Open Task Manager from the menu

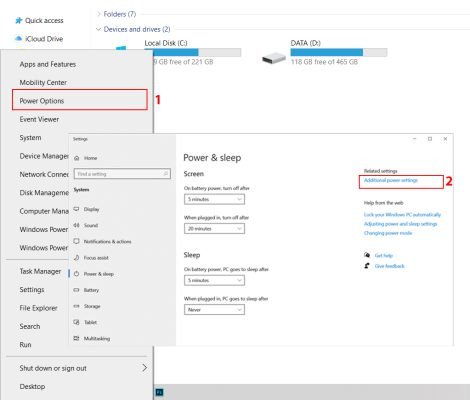coord(40,271)
